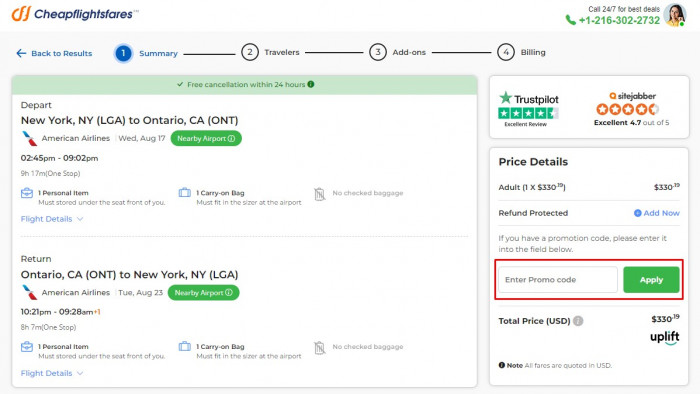This screenshot has height=394, width=700.
Task: Click 'Tue, Aug 23' date text
Action: (140, 293)
